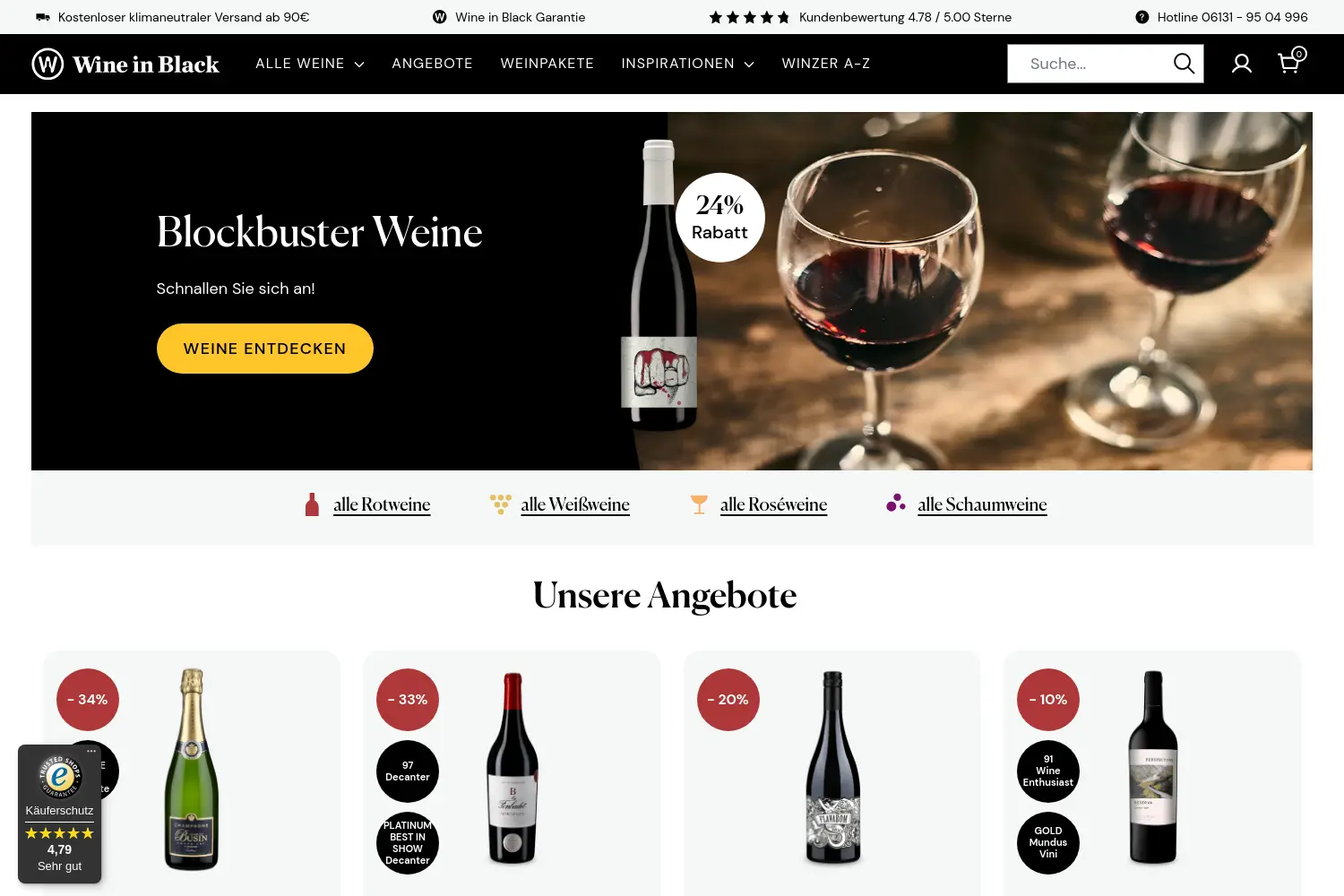Go to Winzer A-Z page

tap(826, 64)
